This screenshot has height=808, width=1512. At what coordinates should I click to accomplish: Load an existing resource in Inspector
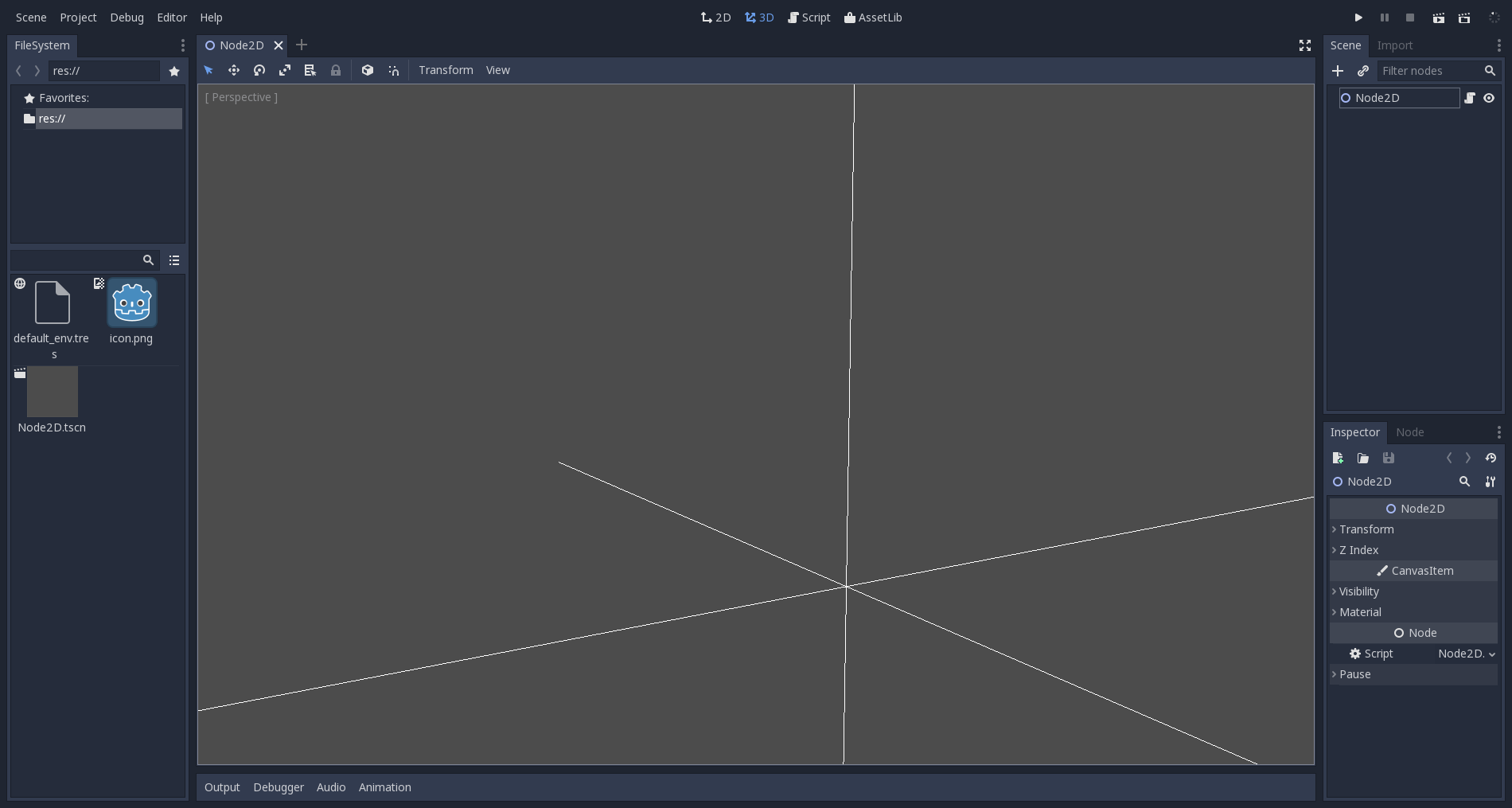click(1363, 458)
